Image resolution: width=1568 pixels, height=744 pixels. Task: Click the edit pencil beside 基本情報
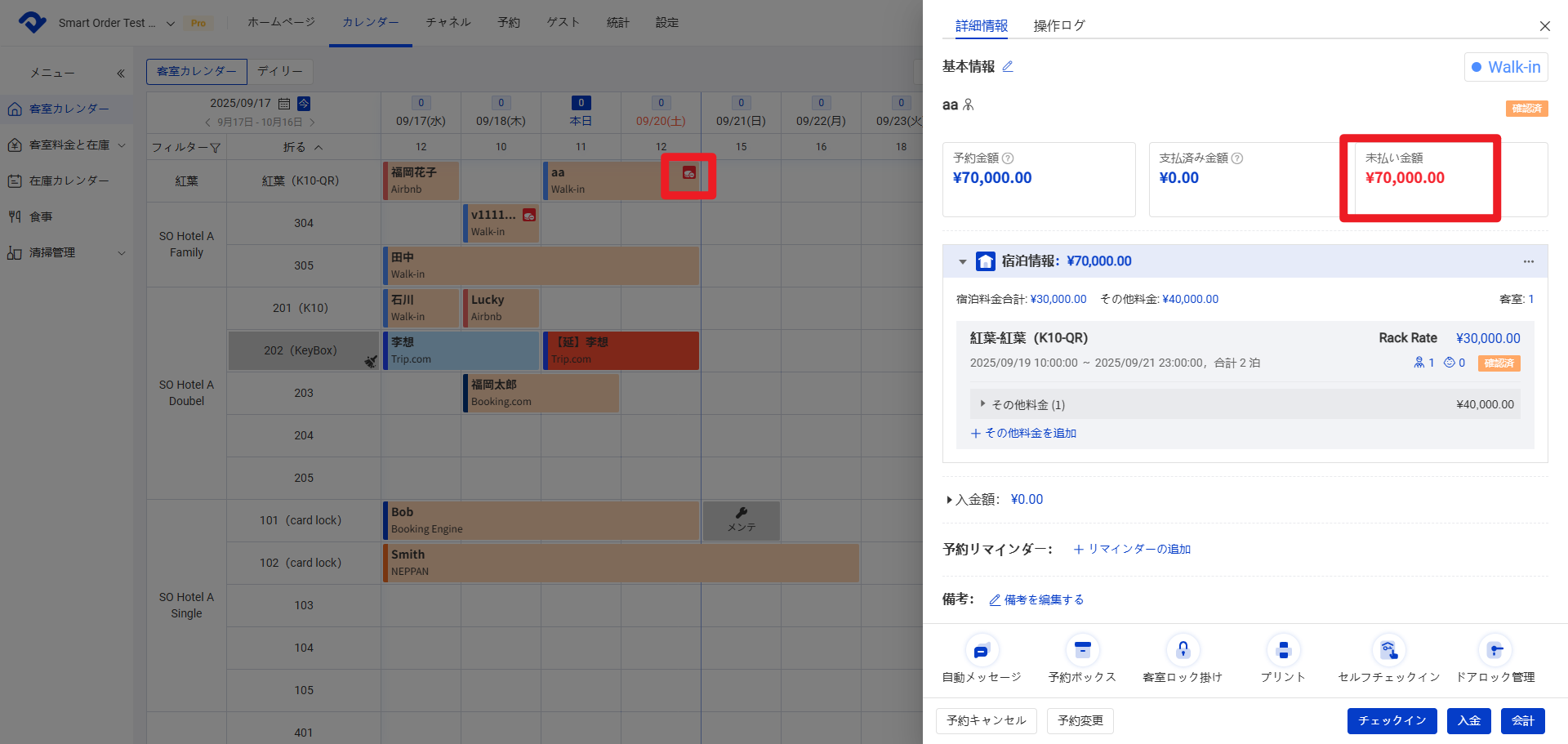[1008, 67]
